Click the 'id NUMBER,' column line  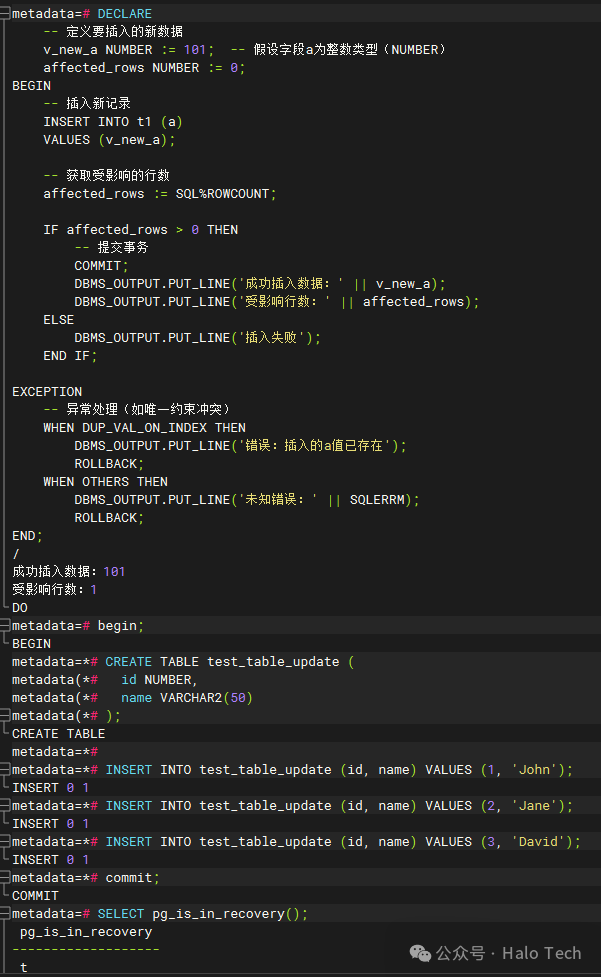159,680
